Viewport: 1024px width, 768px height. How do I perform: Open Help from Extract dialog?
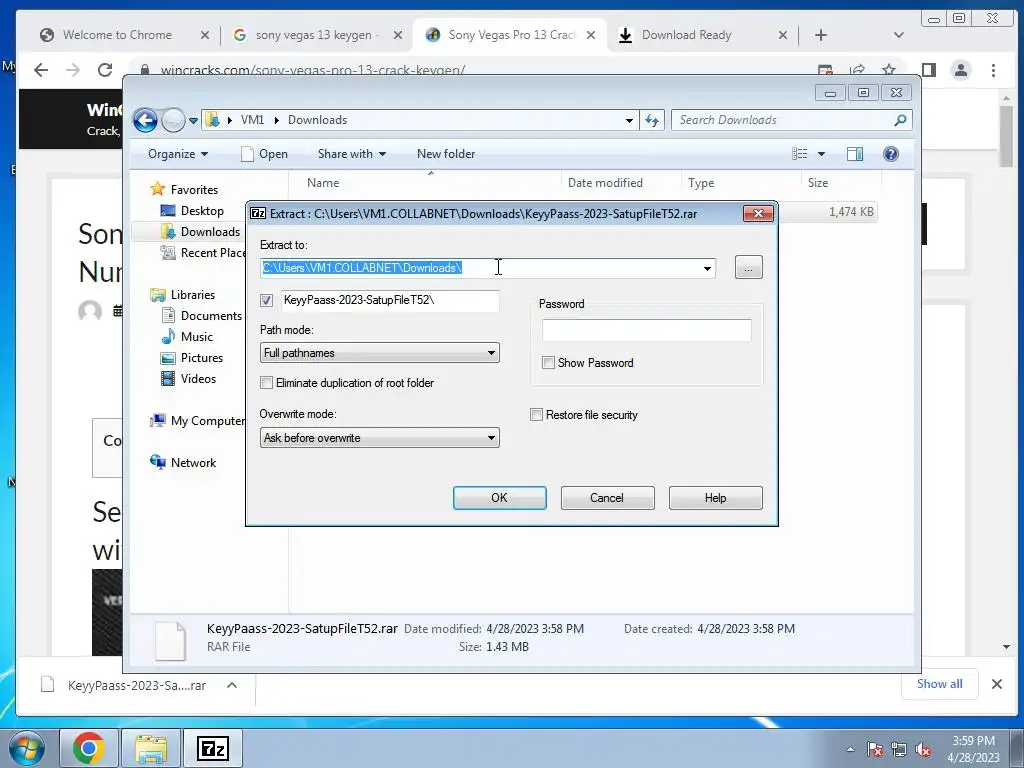(x=715, y=498)
